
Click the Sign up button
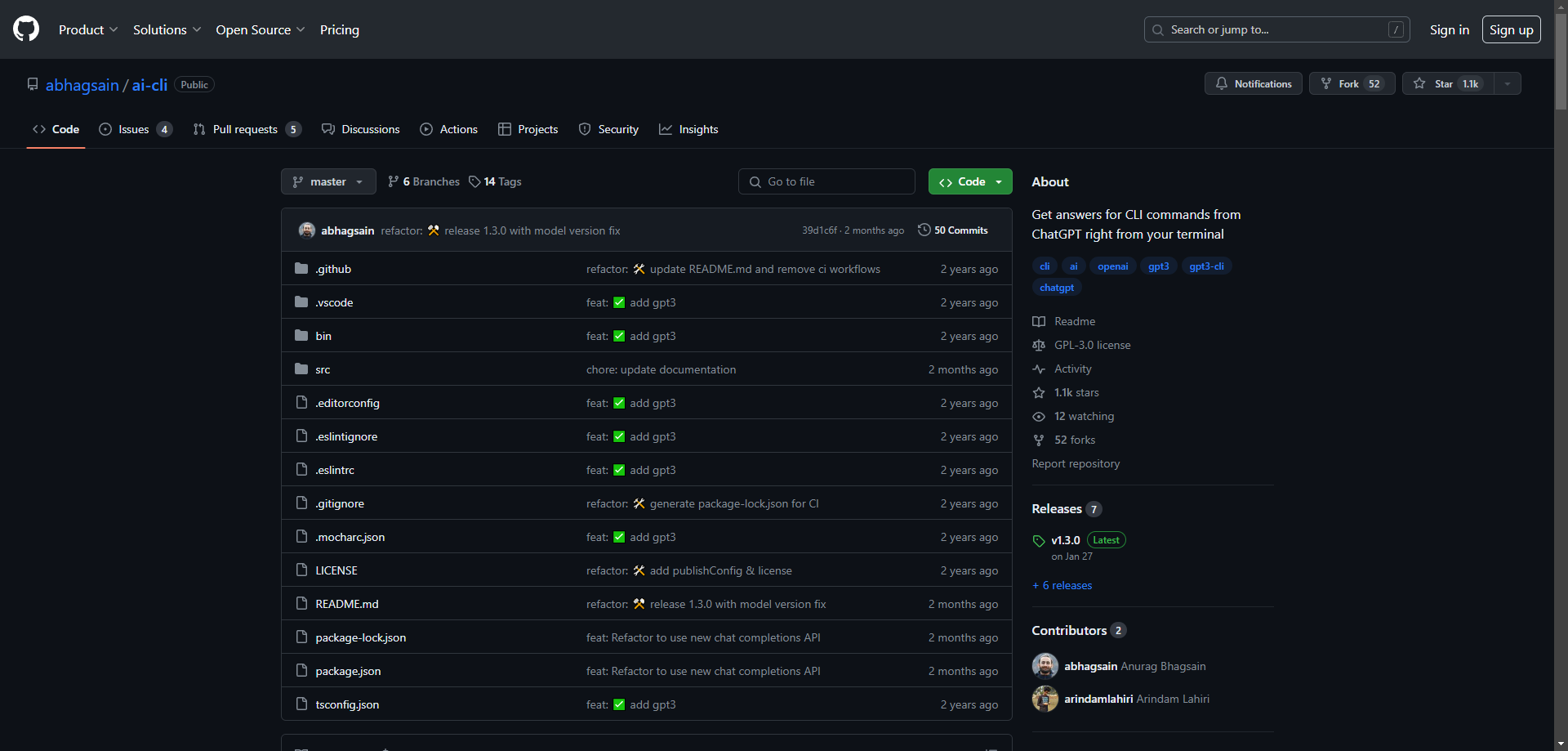[1512, 29]
